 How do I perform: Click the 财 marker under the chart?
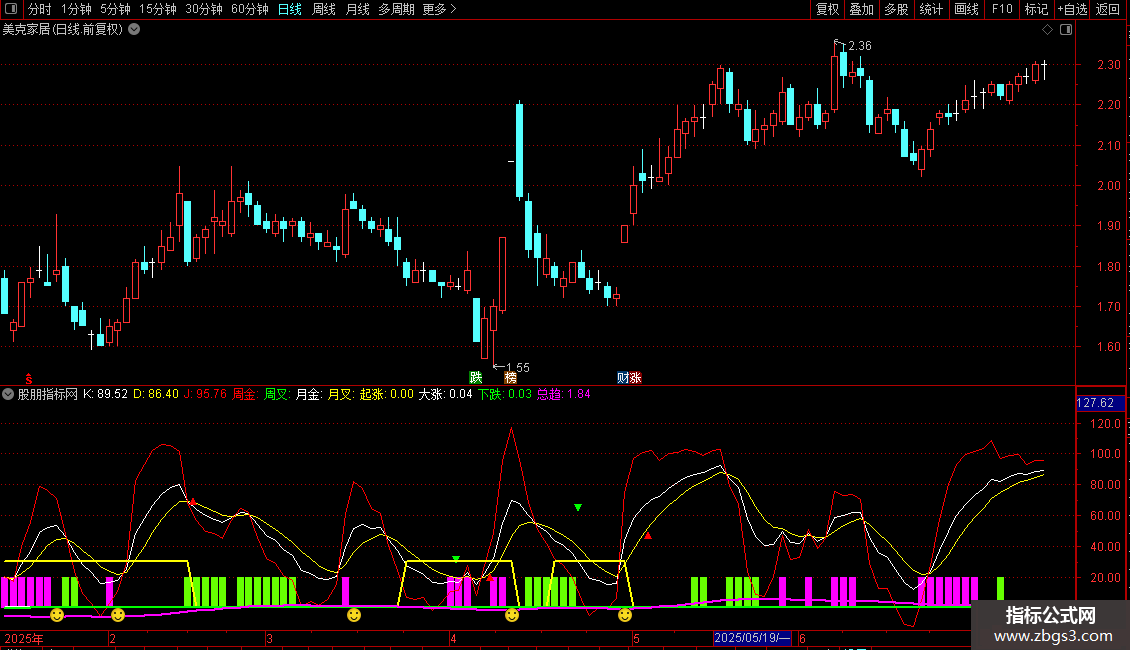623,378
